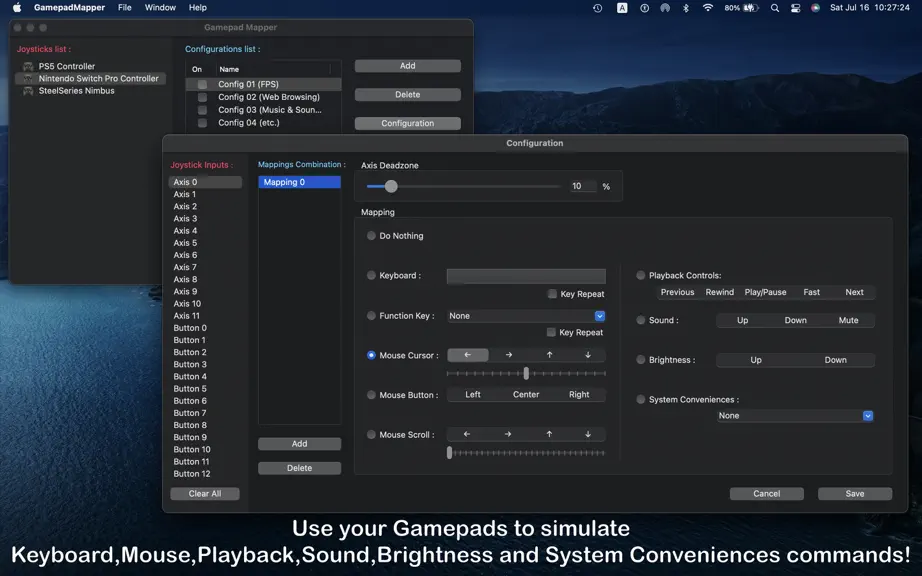Viewport: 922px width, 576px height.
Task: Click the Mouse Cursor speed slider
Action: 526,373
